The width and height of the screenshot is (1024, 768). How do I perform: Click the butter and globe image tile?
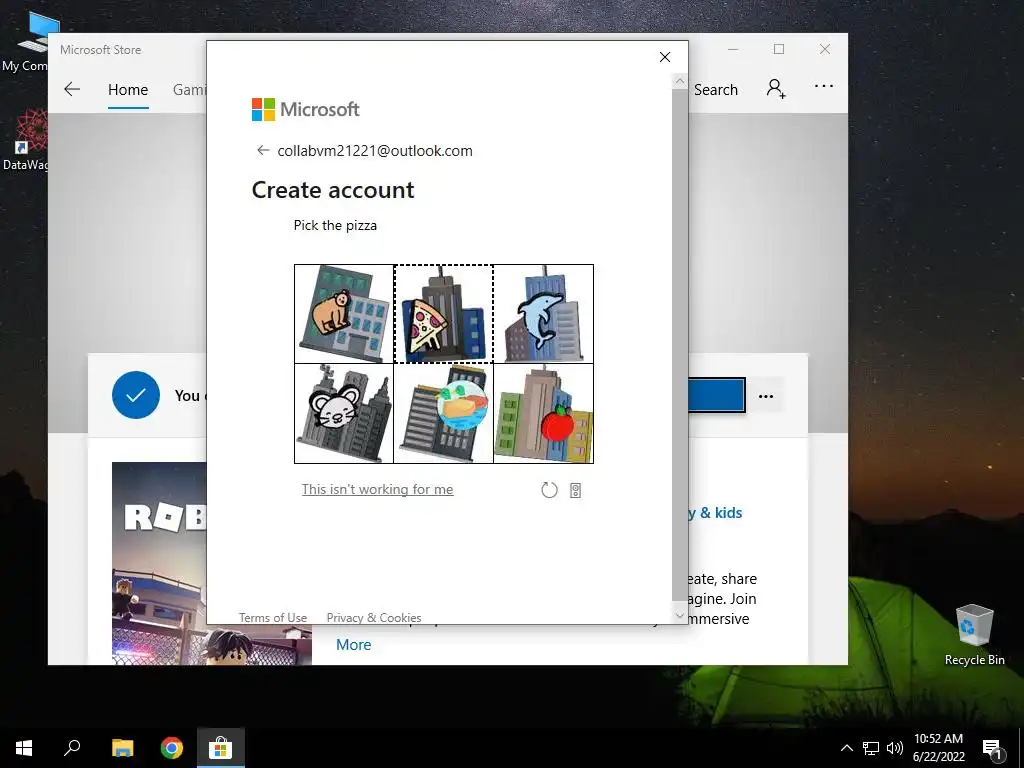[443, 413]
